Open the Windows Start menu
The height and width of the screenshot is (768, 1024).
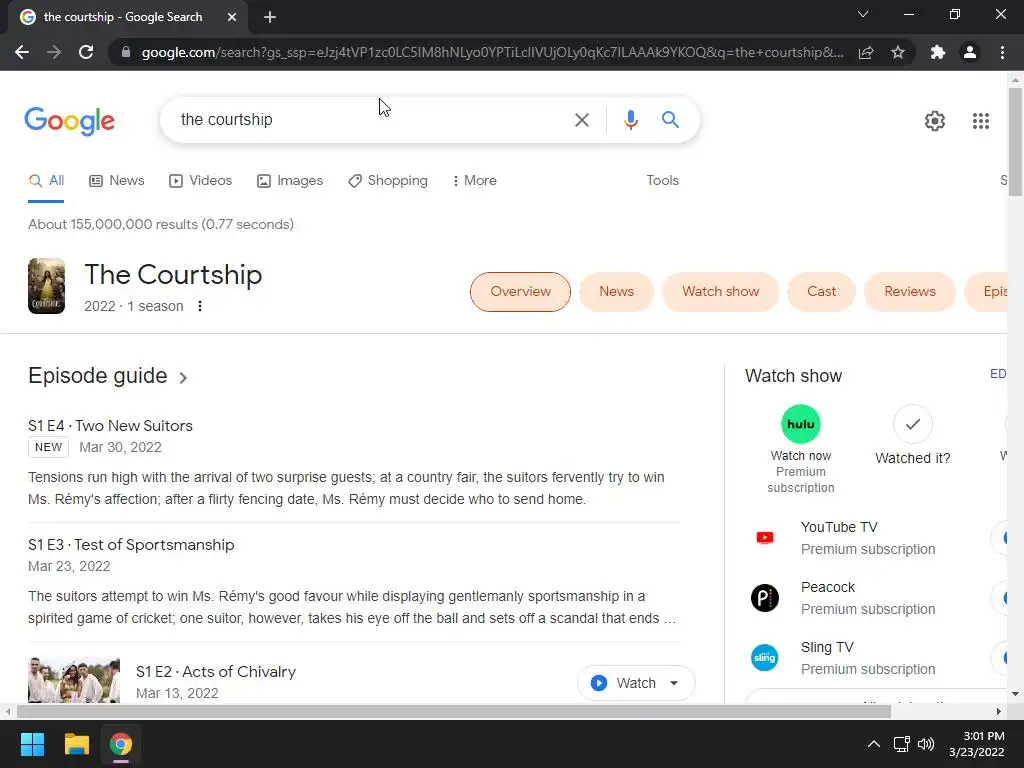32,744
